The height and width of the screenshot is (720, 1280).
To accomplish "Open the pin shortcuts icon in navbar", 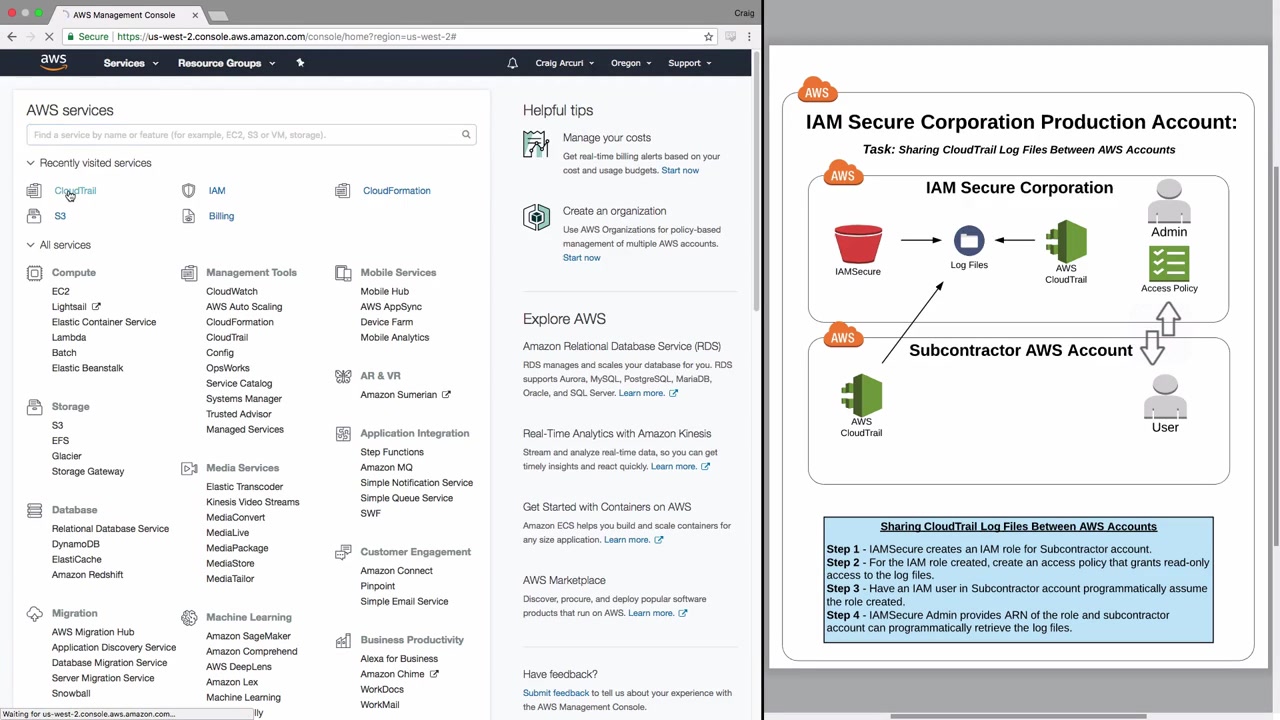I will pyautogui.click(x=300, y=63).
